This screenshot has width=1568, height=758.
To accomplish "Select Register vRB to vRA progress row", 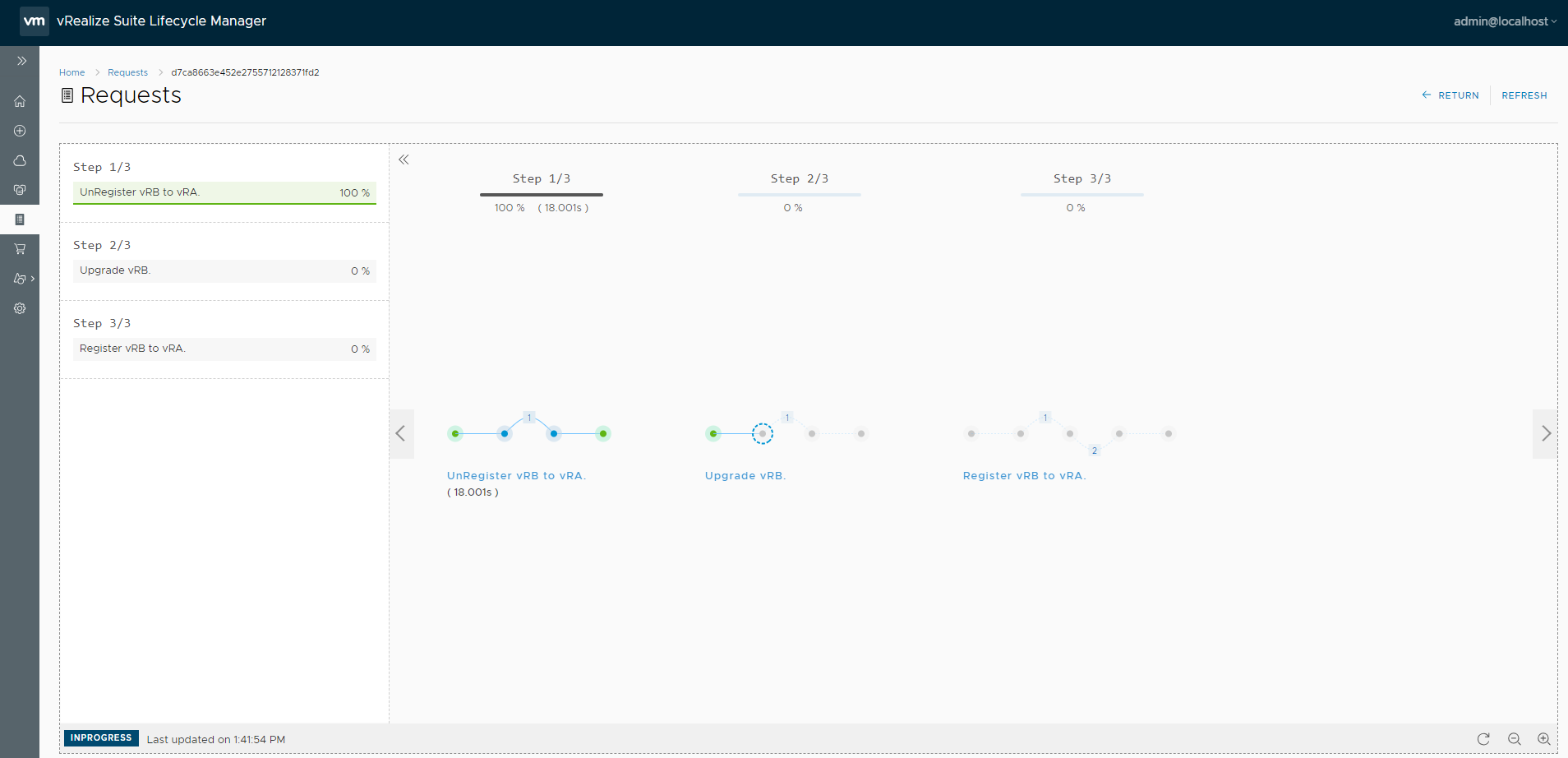I will (224, 349).
